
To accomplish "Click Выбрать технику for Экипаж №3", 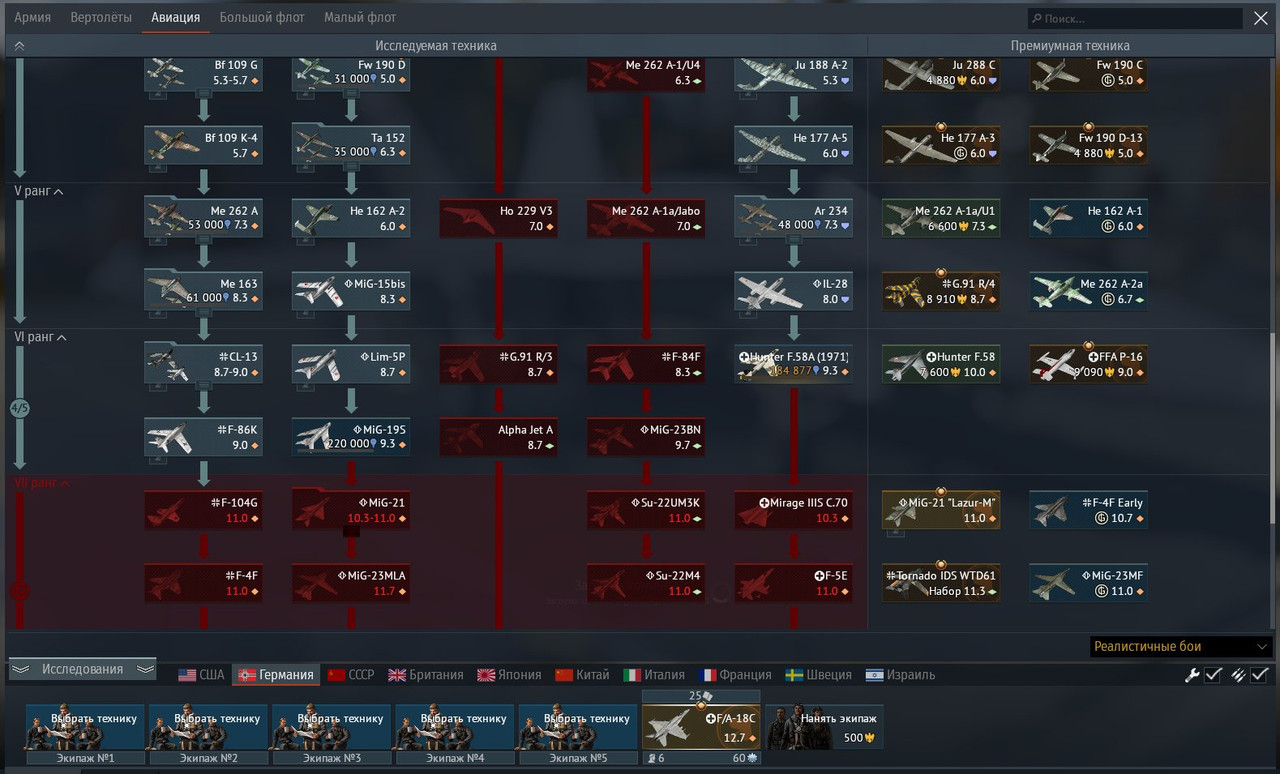I will (x=332, y=727).
